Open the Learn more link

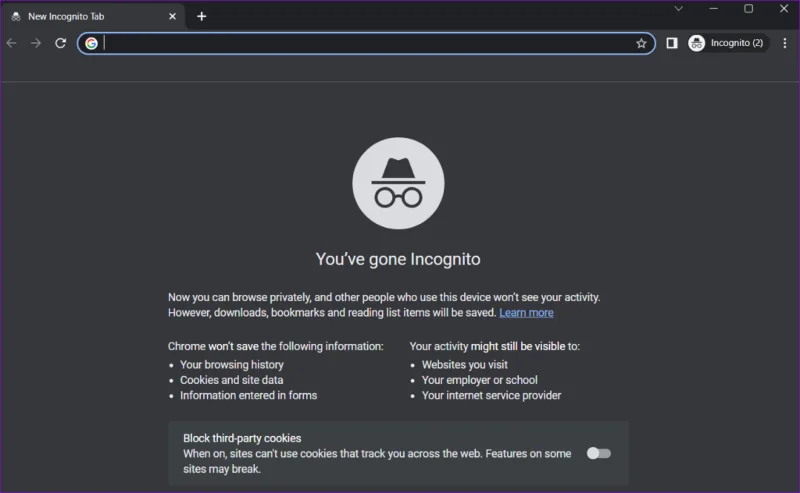click(x=526, y=313)
